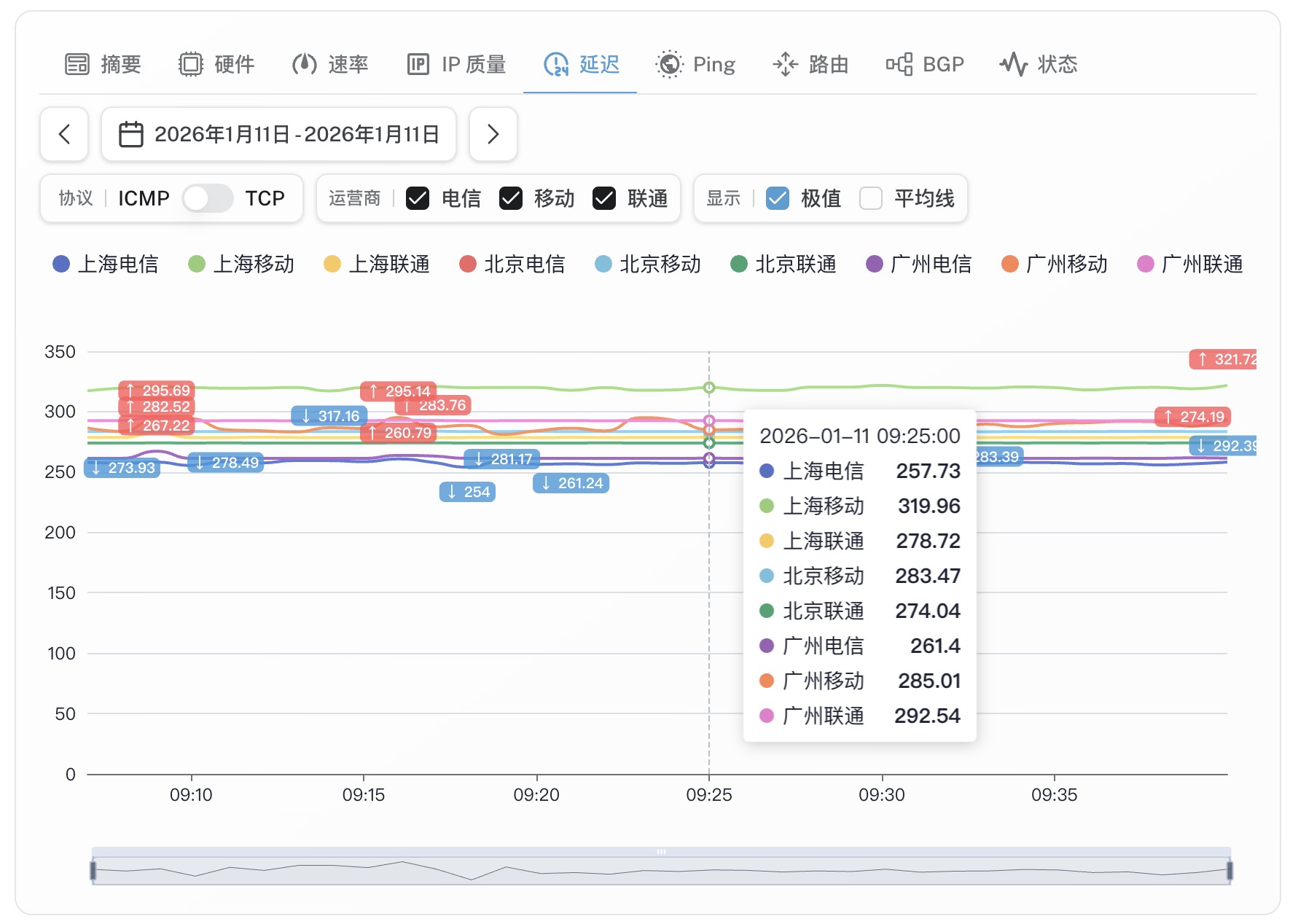The width and height of the screenshot is (1290, 924).
Task: Click the IP 质量 badge icon
Action: point(418,64)
